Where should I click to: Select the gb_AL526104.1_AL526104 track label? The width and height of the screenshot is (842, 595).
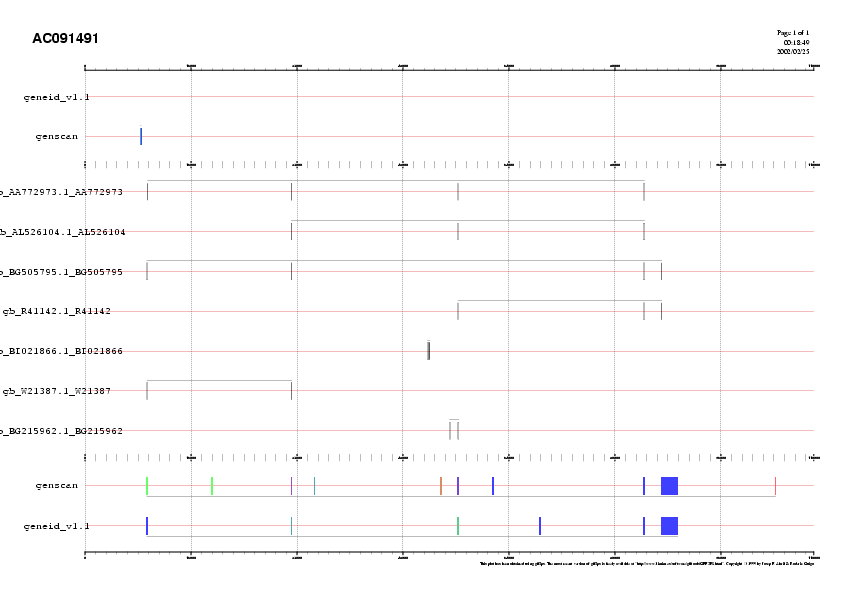pos(63,232)
